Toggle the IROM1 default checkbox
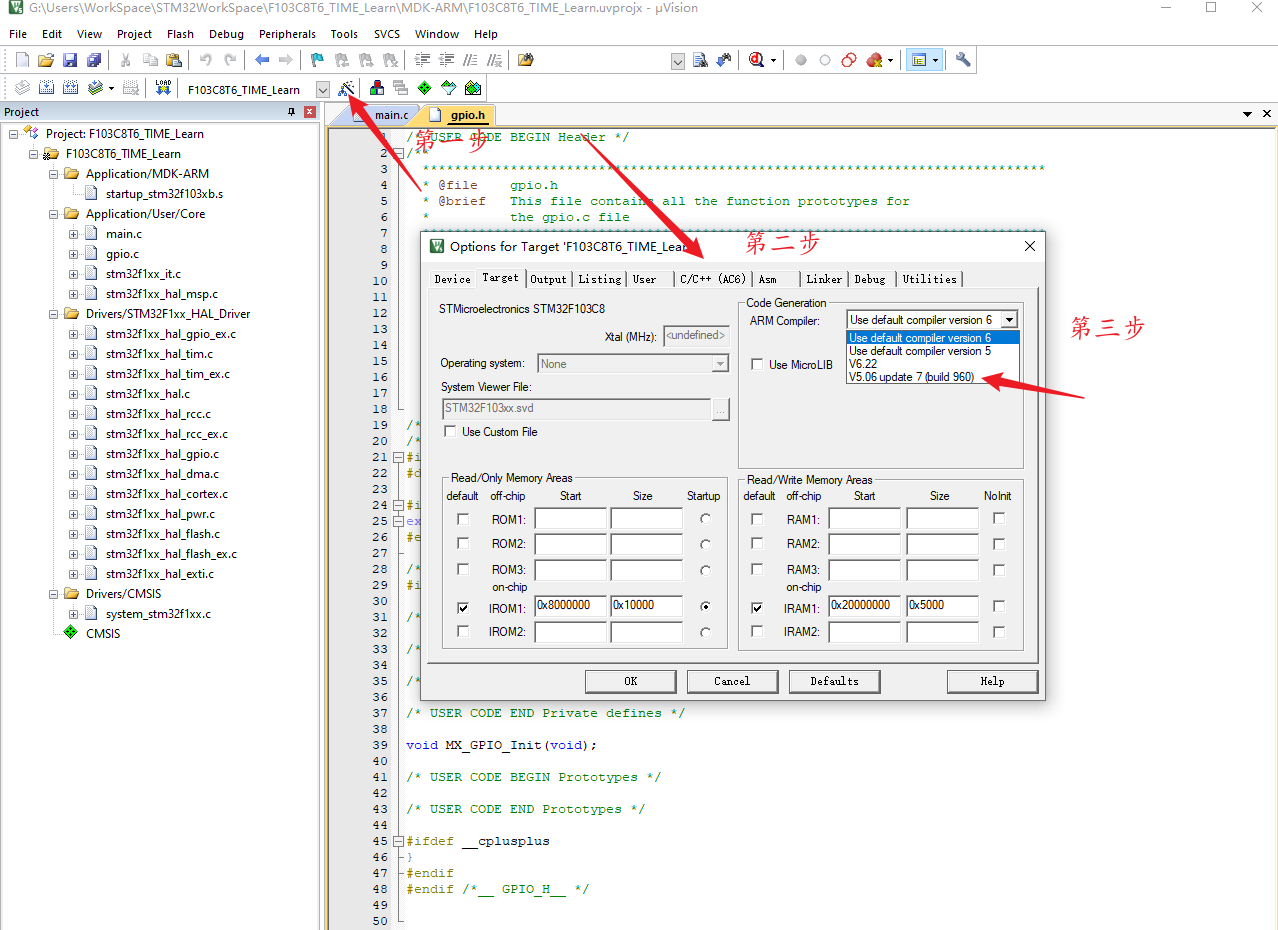1278x930 pixels. point(462,607)
